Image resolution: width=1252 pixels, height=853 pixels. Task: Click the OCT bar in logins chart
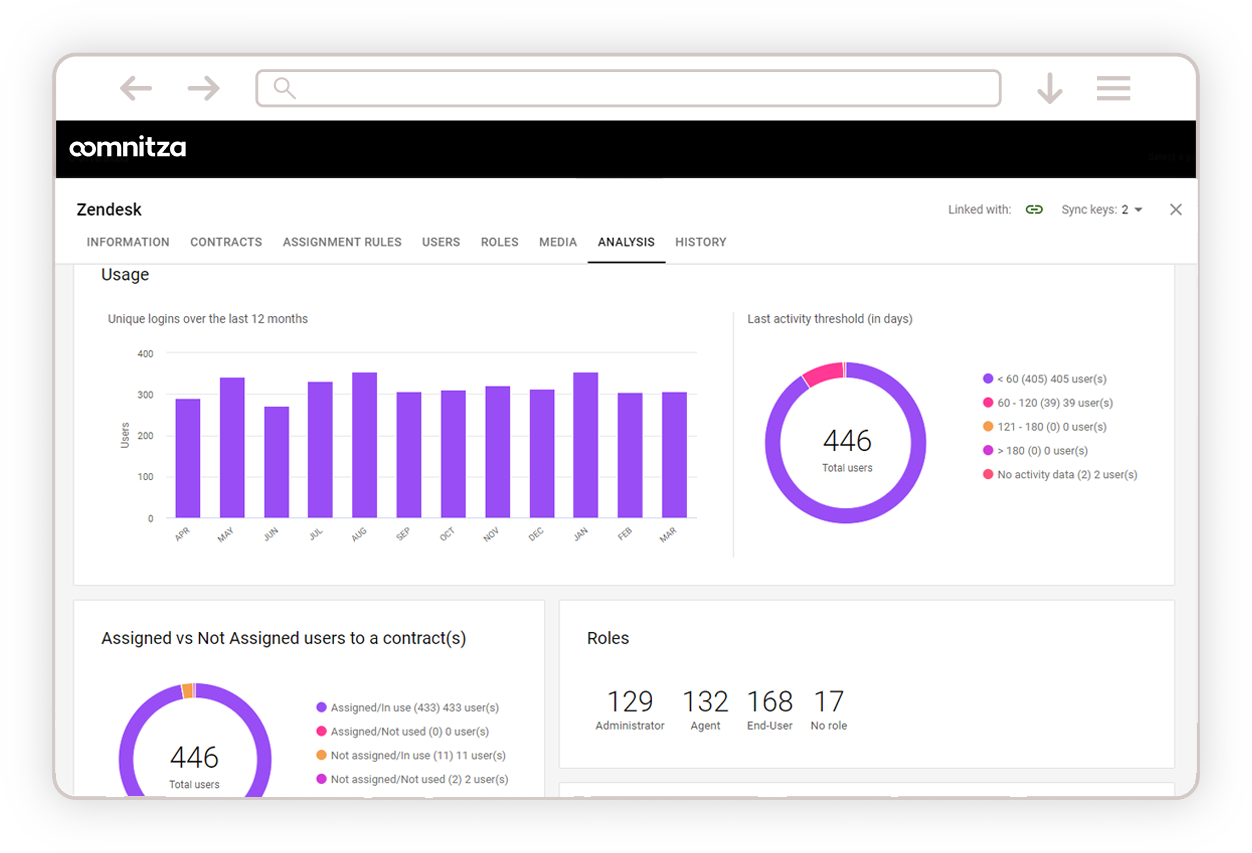pyautogui.click(x=453, y=454)
